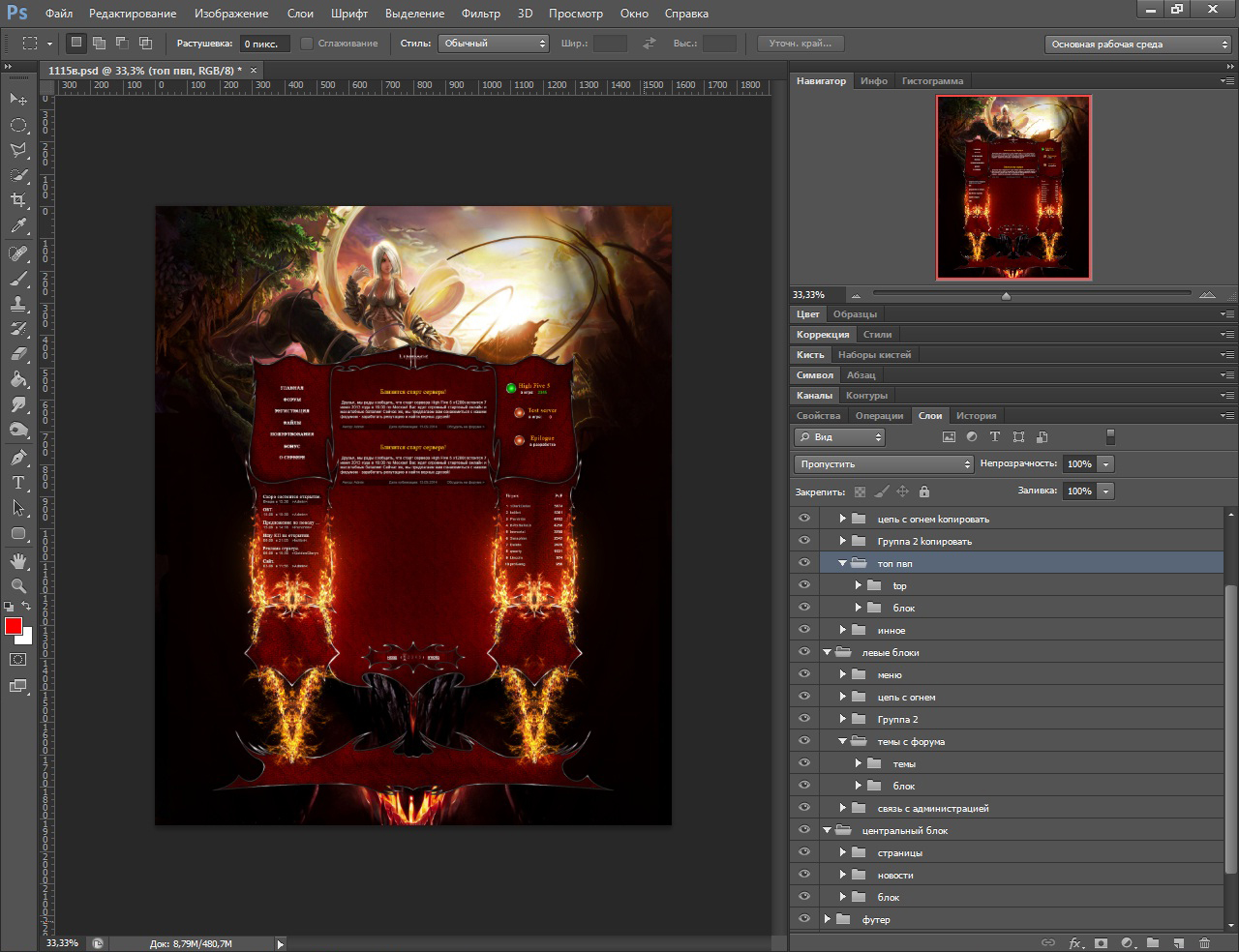
Task: Select the Smudge tool
Action: click(18, 404)
